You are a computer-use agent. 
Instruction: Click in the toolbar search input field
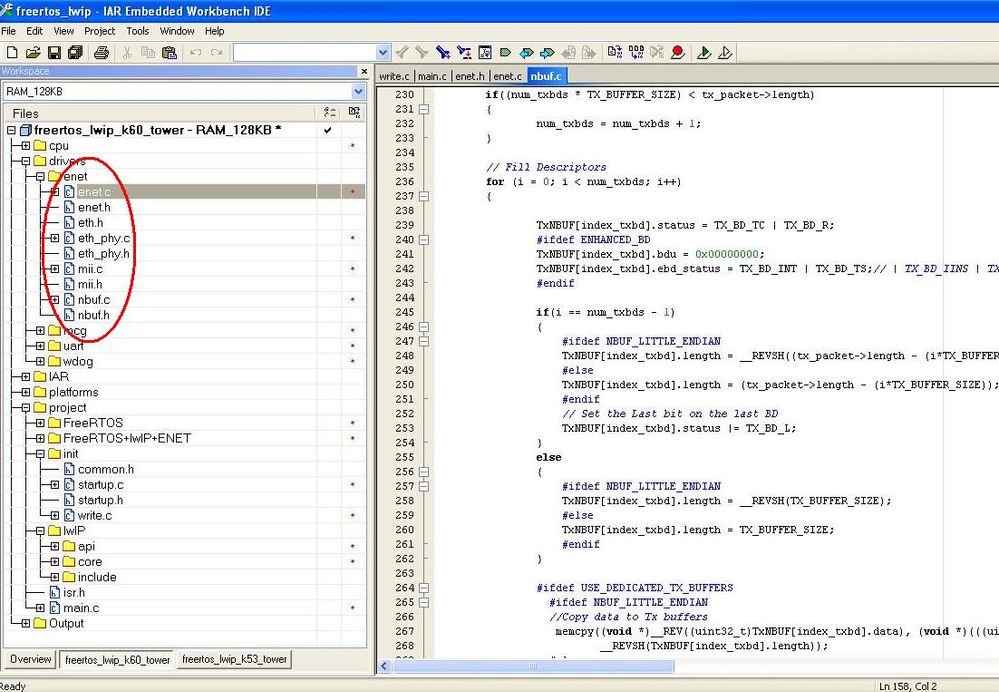click(x=305, y=52)
